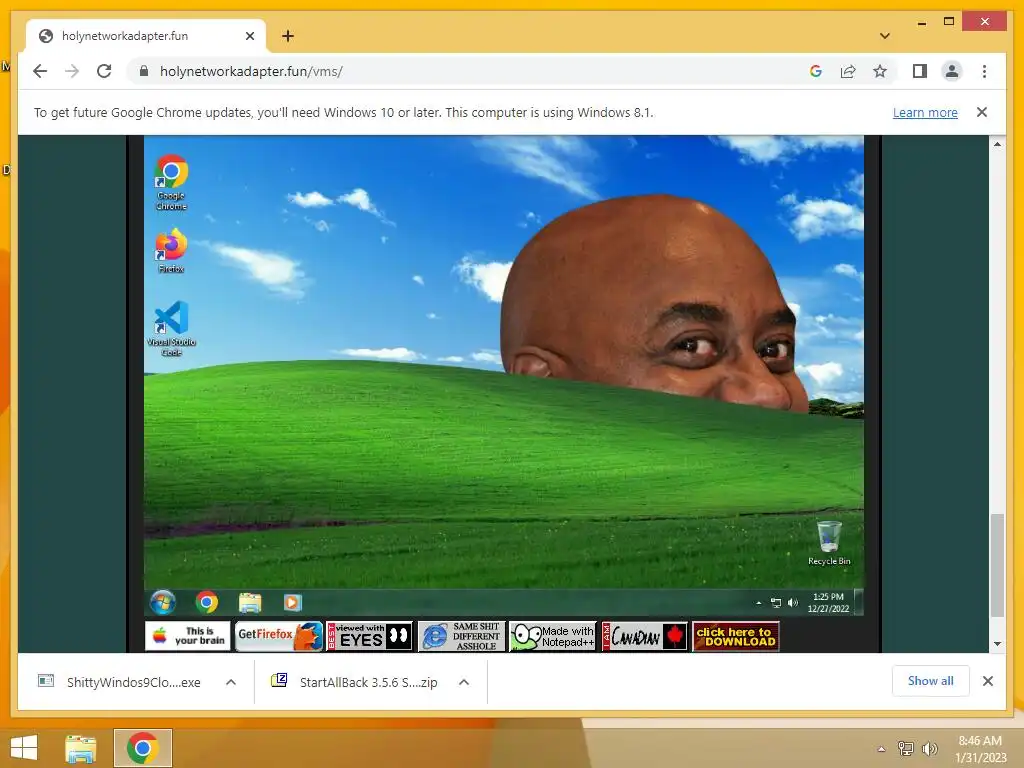Click the 'Made with Notepad++' badge
This screenshot has height=768, width=1024.
[552, 636]
